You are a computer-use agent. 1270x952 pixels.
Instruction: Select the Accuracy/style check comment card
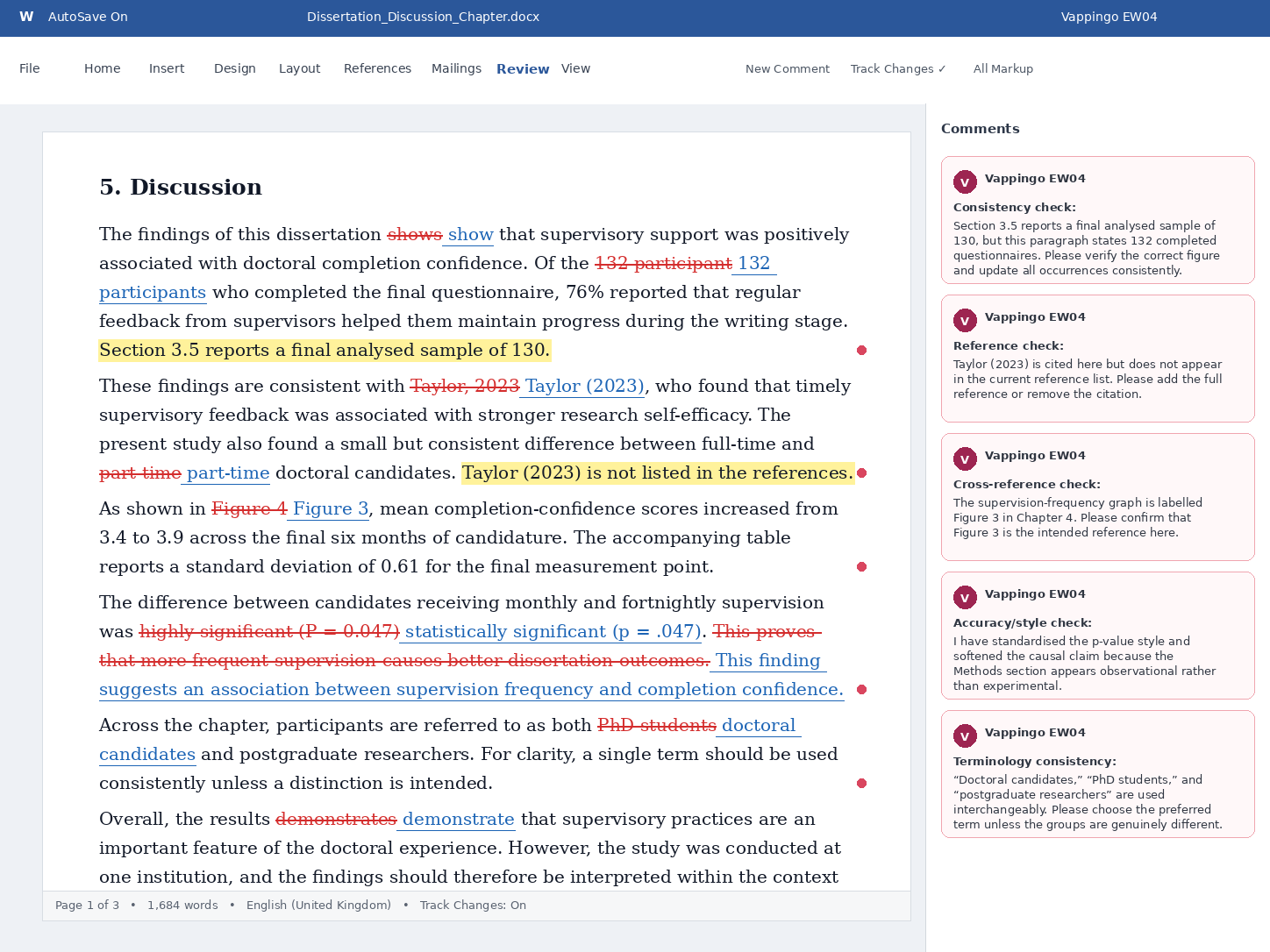[x=1097, y=636]
